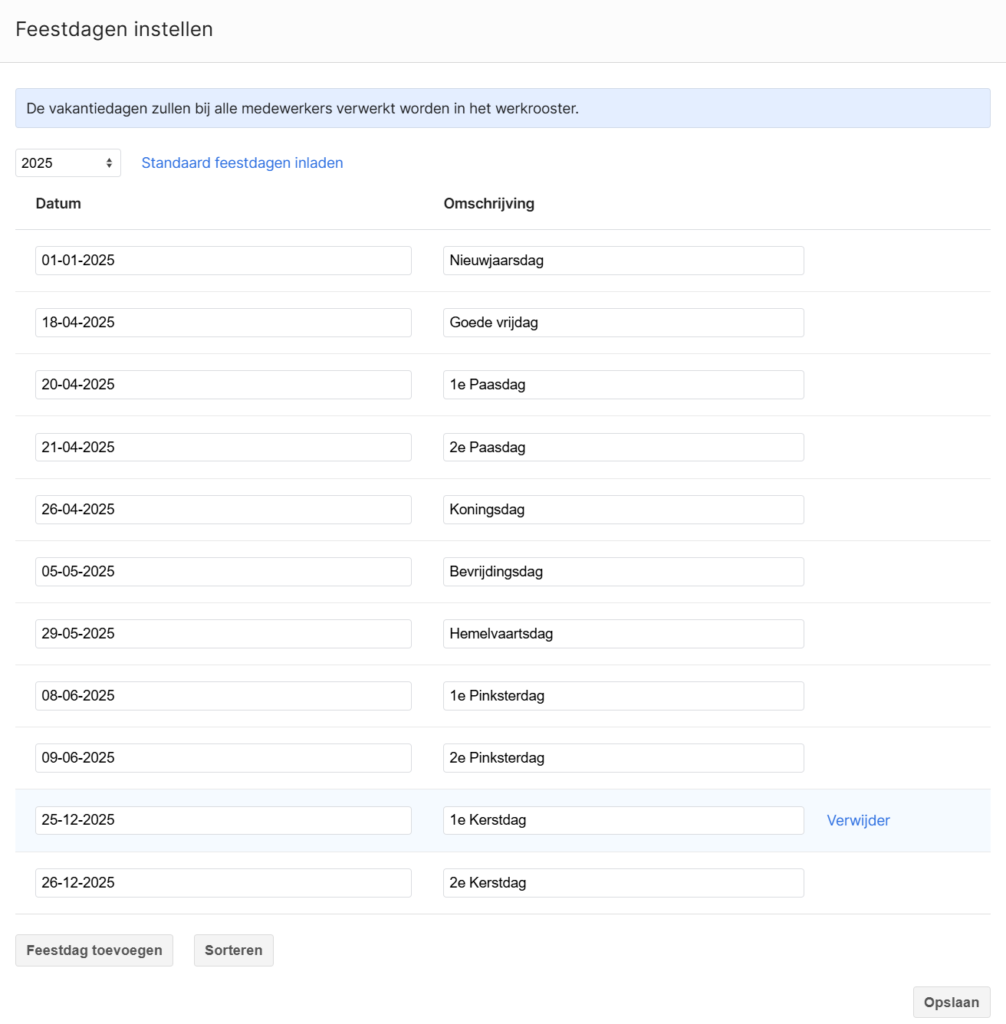Click 'Standaard feestdagen inladen' link

coord(242,163)
